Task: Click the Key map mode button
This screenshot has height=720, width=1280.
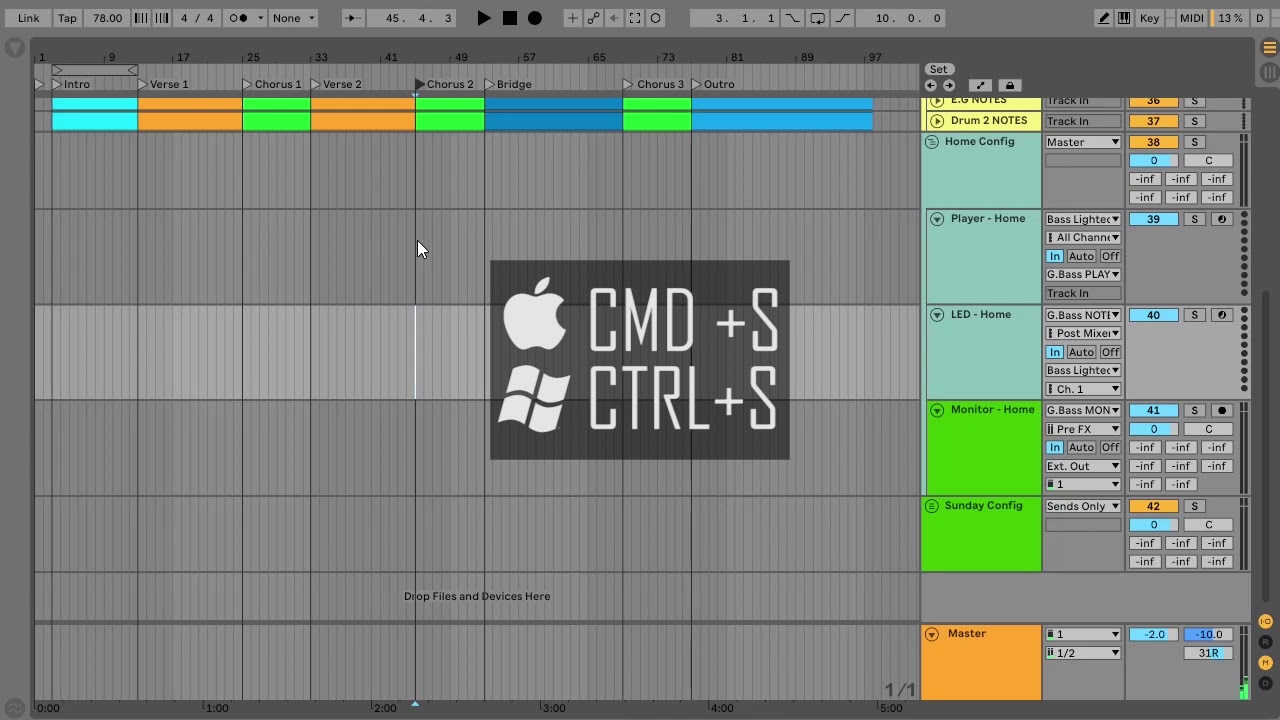Action: 1150,18
